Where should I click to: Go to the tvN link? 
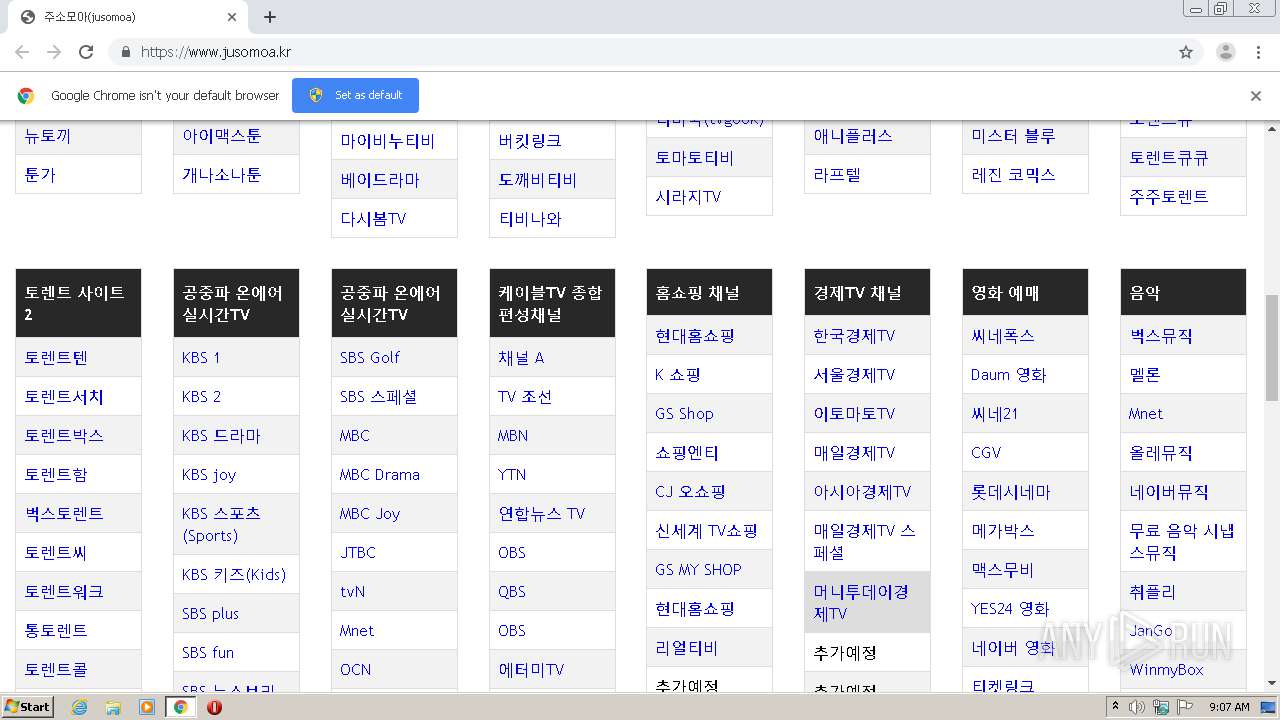[x=352, y=592]
